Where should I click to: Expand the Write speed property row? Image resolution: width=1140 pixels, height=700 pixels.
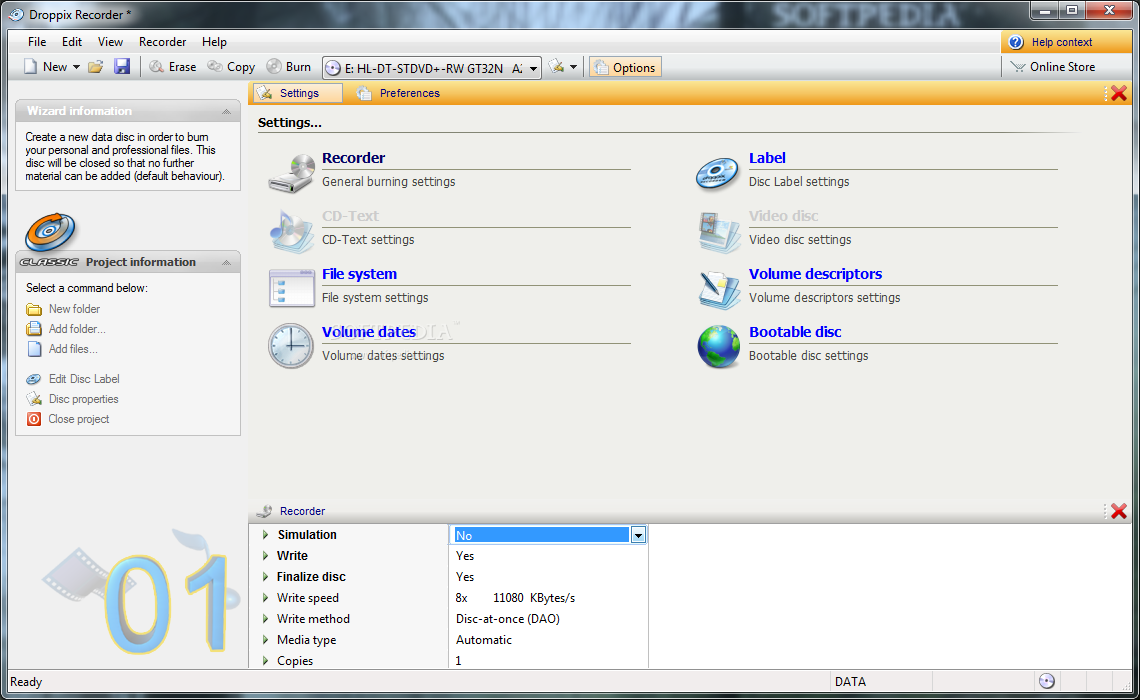[x=265, y=598]
